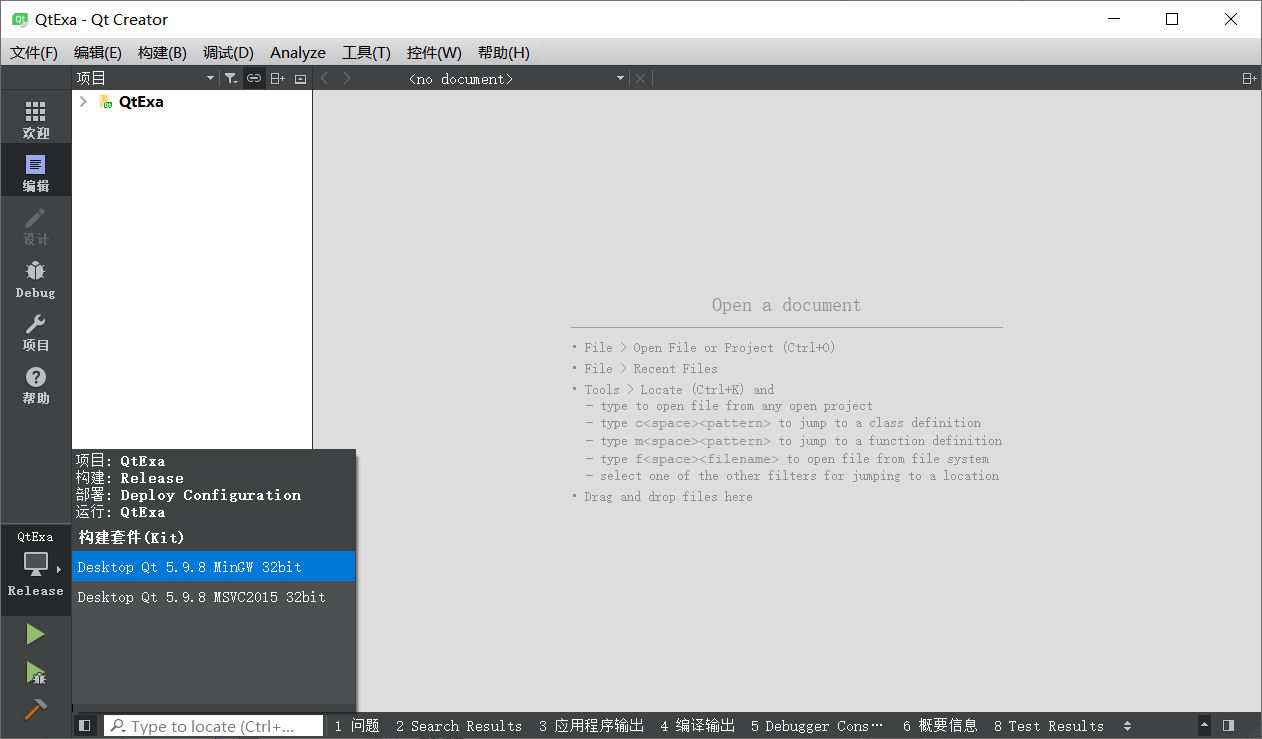
Task: Close the Qt Creator window
Action: pyautogui.click(x=1231, y=19)
